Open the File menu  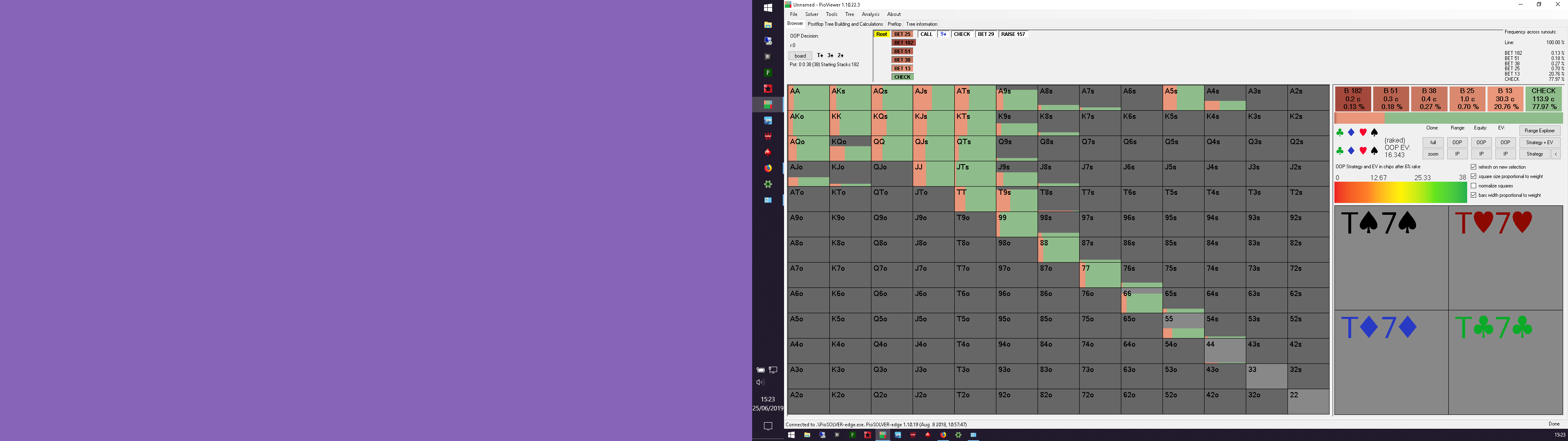click(794, 14)
